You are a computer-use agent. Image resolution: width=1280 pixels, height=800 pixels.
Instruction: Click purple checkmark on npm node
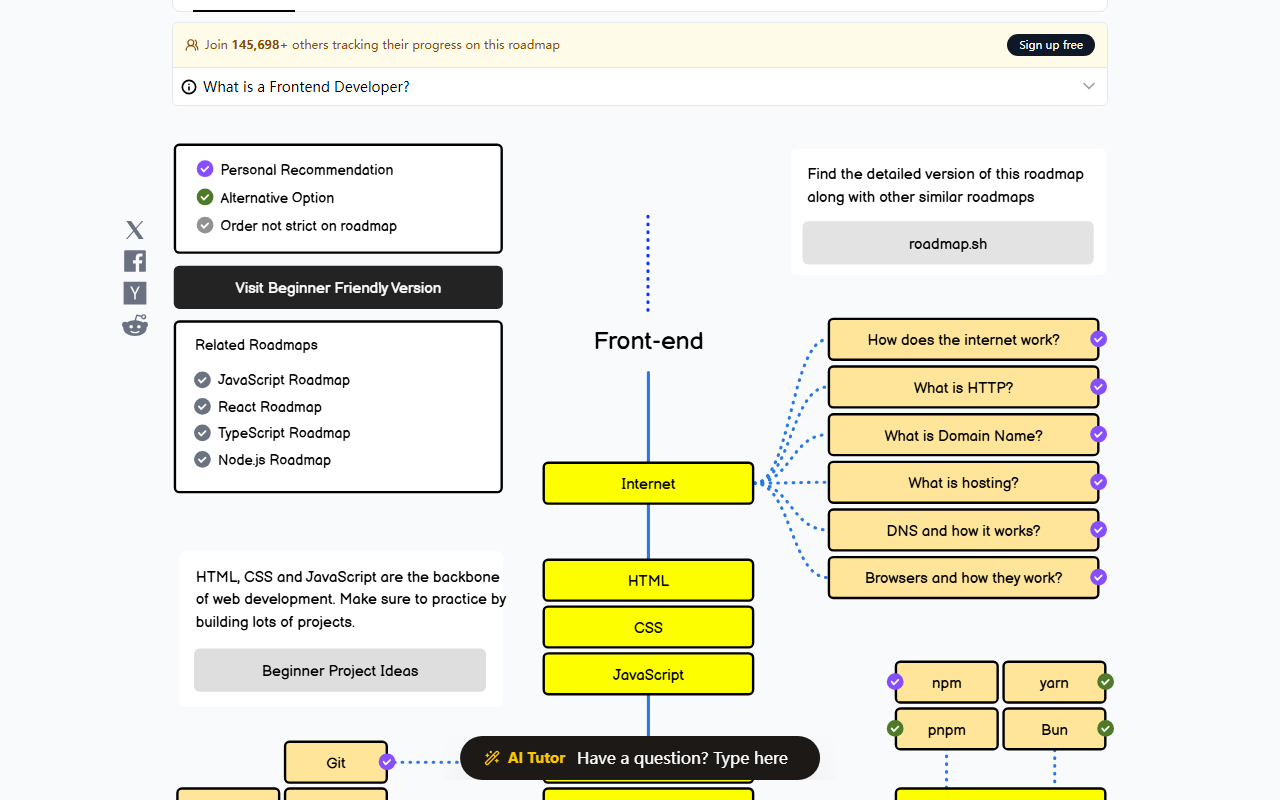(x=895, y=682)
